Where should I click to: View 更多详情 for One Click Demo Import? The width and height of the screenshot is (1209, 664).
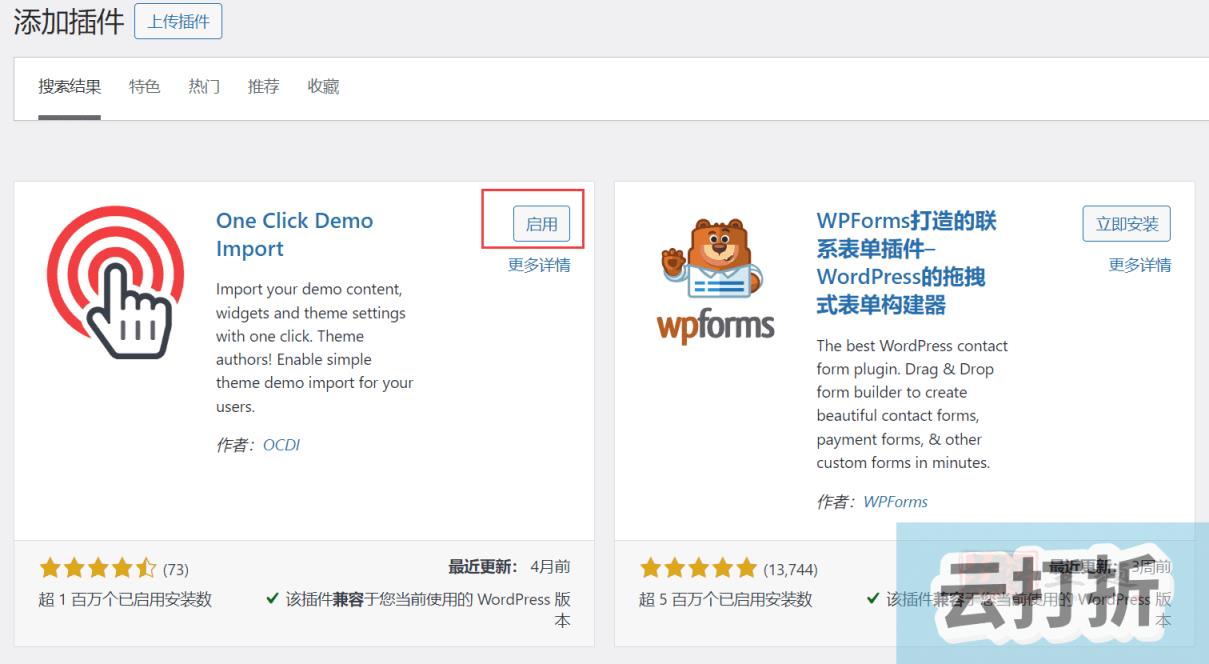(x=539, y=265)
